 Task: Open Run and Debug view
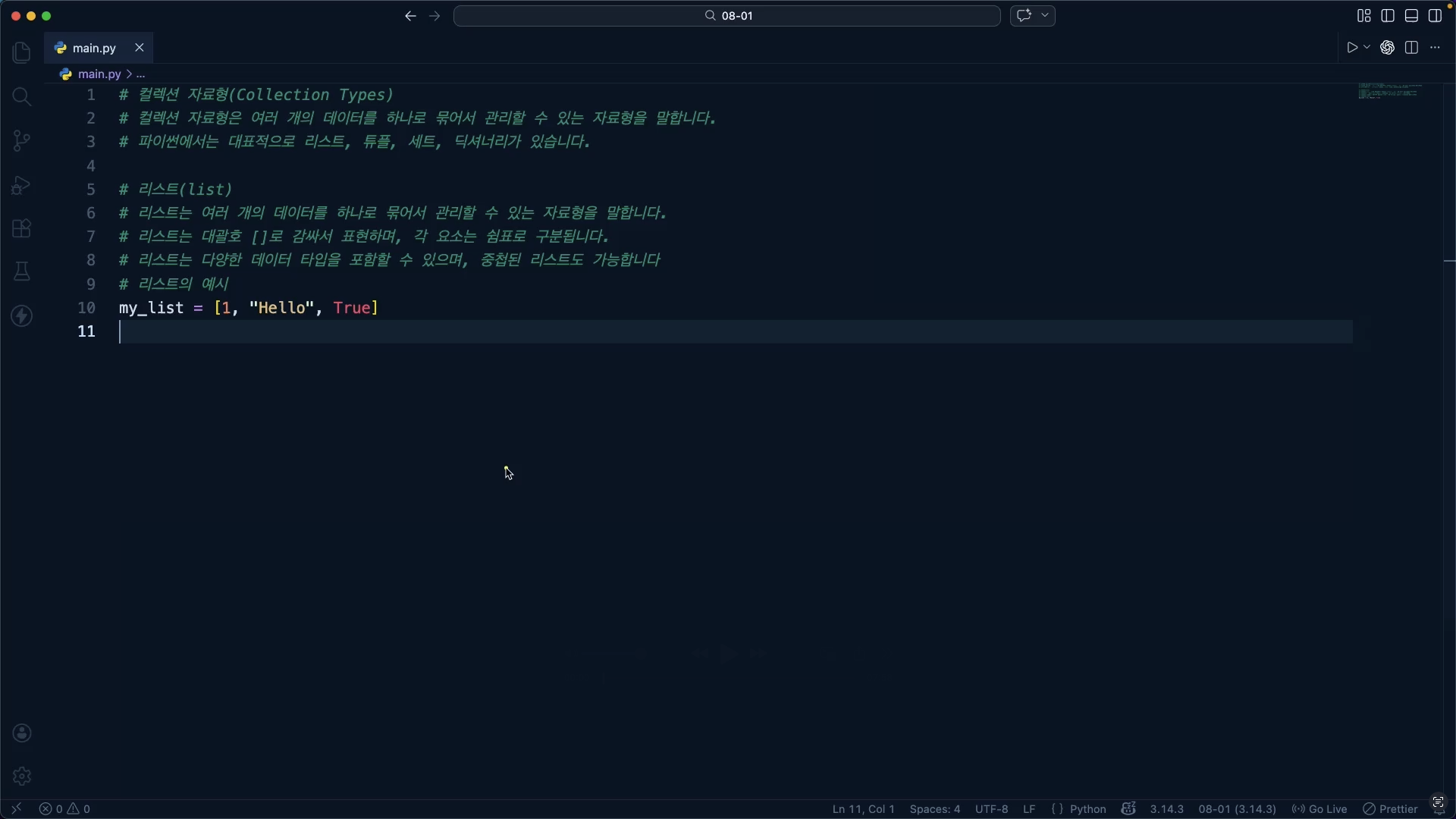22,185
